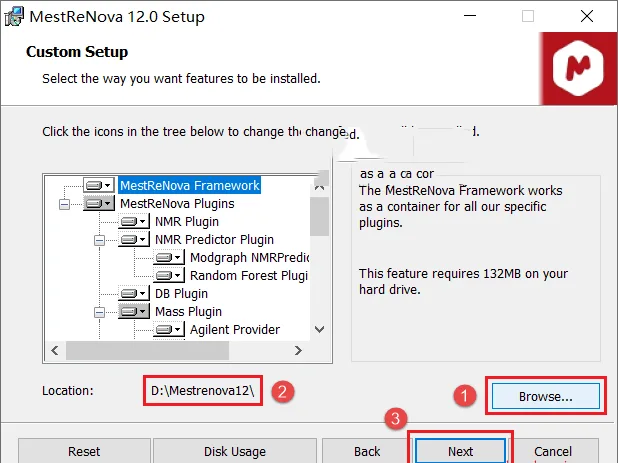Collapse the Mass Plugin tree node
Screen dimensions: 618x463
pyautogui.click(x=99, y=312)
